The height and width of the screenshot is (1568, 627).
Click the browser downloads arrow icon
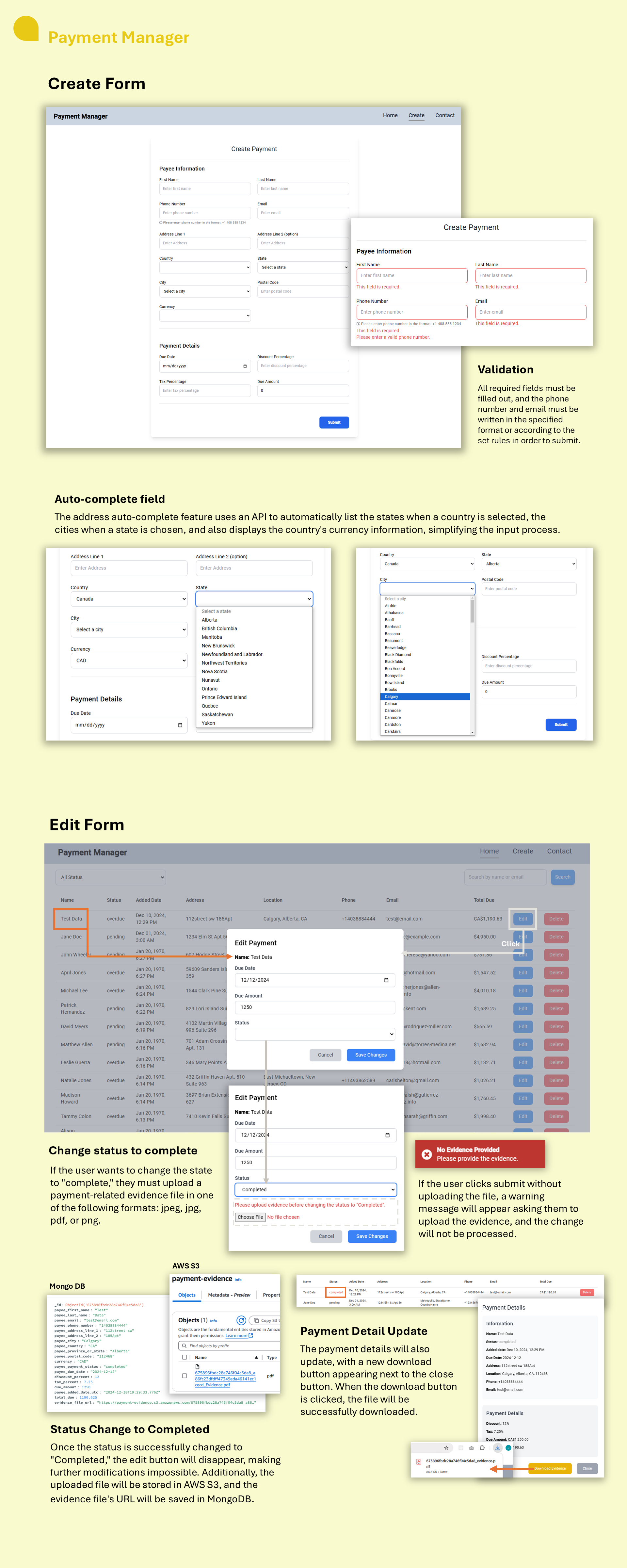(498, 1448)
